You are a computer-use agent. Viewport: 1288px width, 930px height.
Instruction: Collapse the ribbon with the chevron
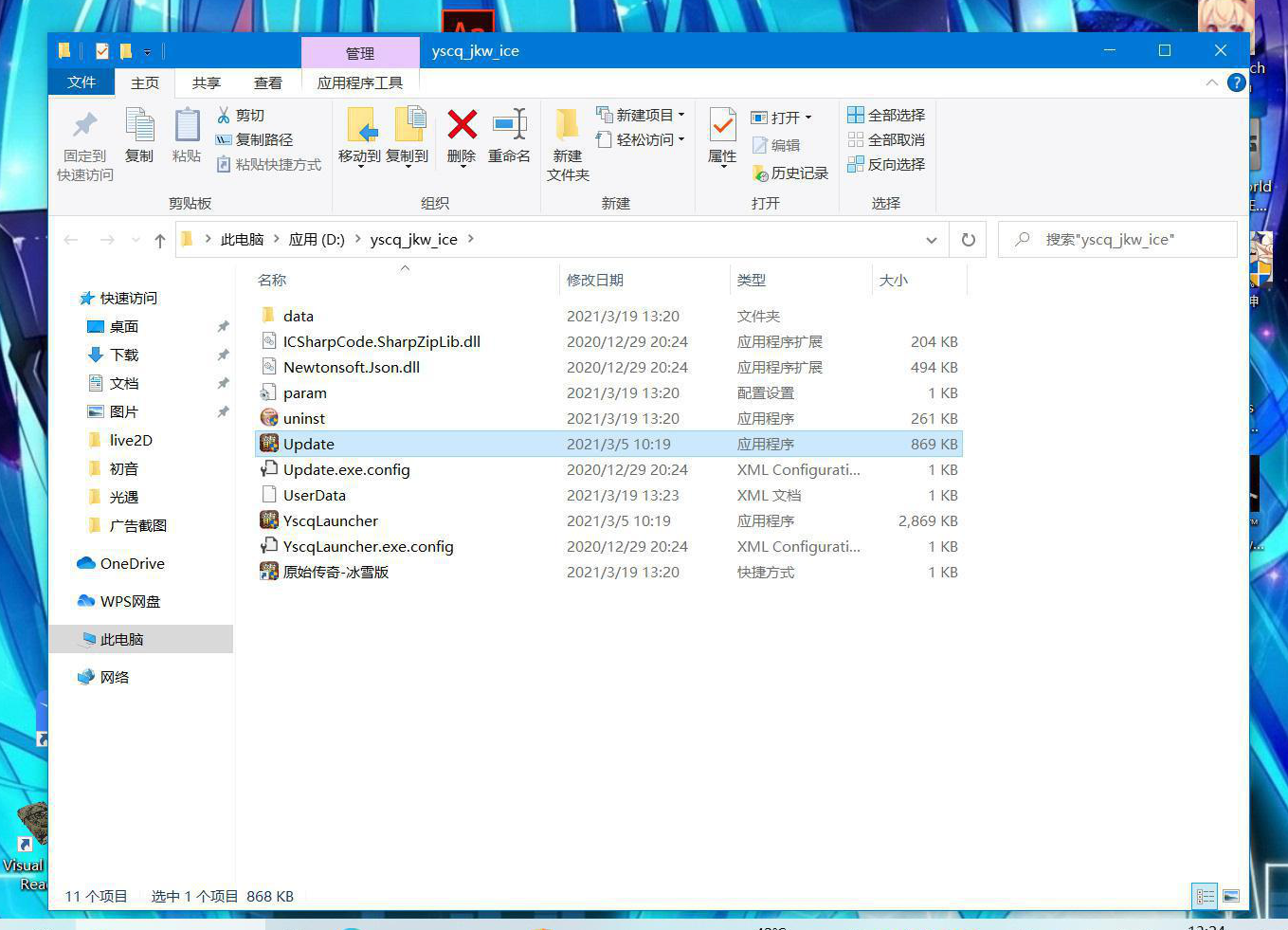[1211, 82]
